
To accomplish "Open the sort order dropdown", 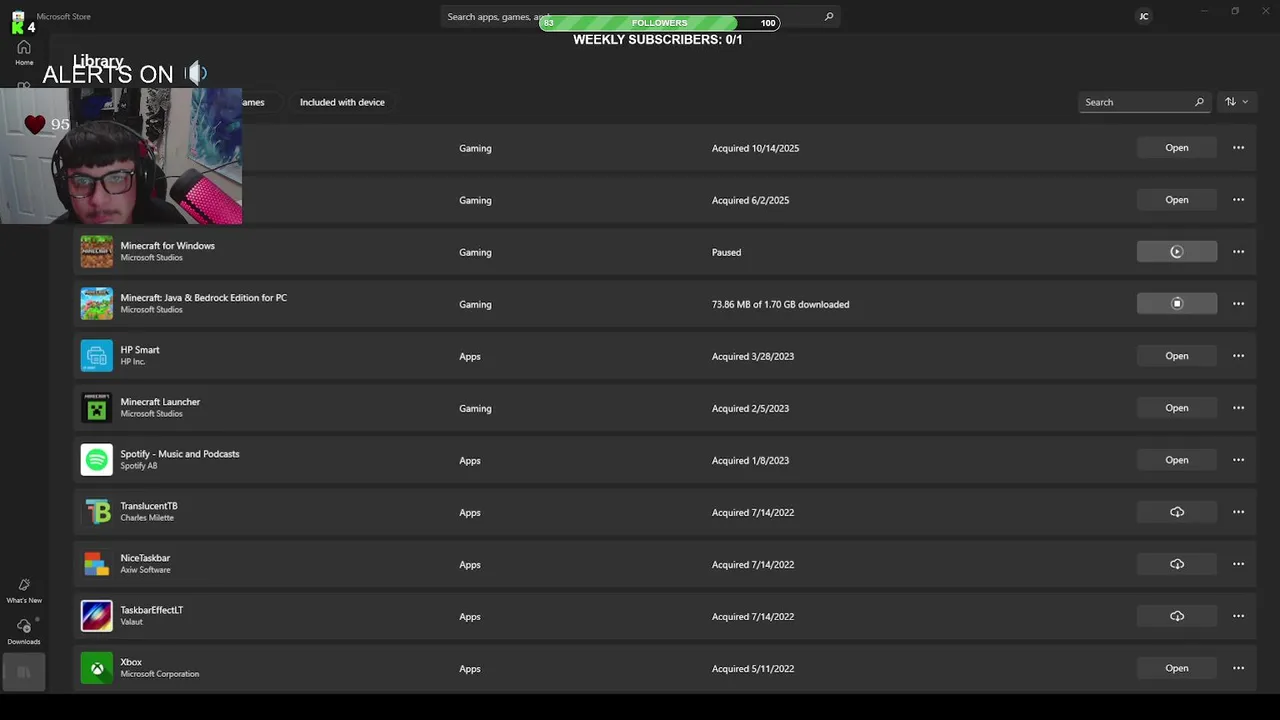I will point(1236,102).
